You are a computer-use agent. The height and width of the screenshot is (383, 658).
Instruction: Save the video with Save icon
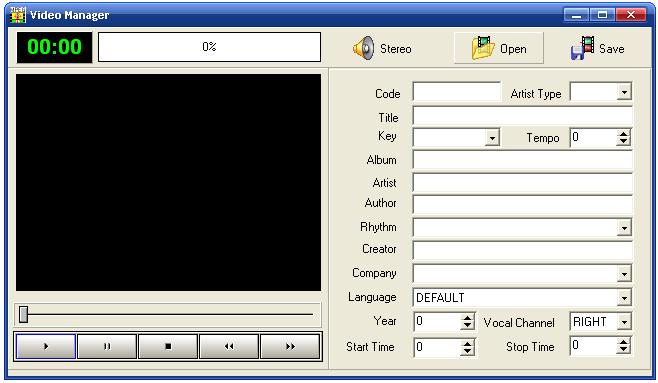coord(582,48)
